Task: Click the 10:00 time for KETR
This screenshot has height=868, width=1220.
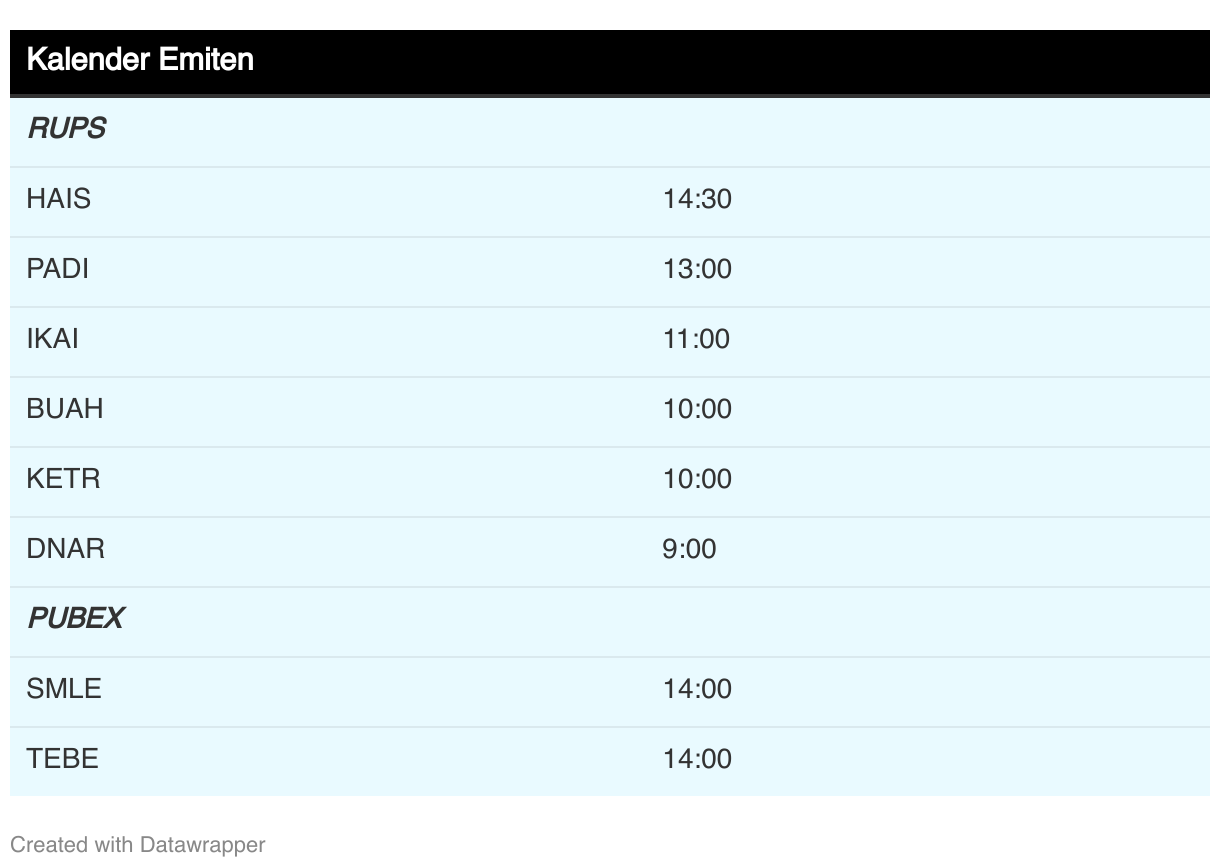Action: pos(697,479)
